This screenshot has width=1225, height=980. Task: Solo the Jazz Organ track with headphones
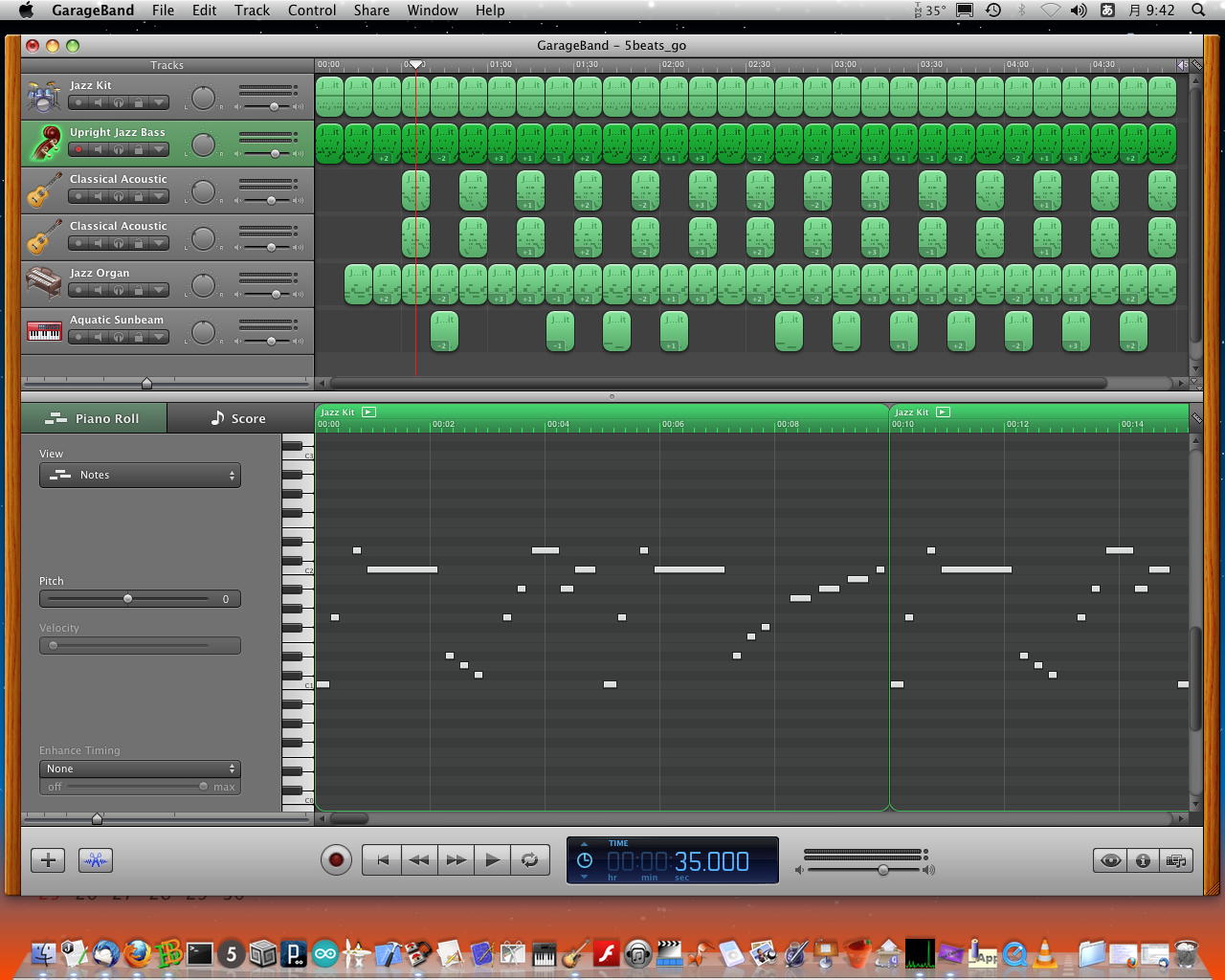click(119, 290)
